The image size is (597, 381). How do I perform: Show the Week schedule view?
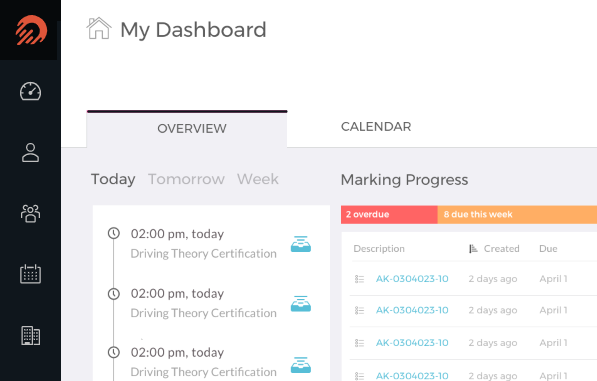coord(258,179)
